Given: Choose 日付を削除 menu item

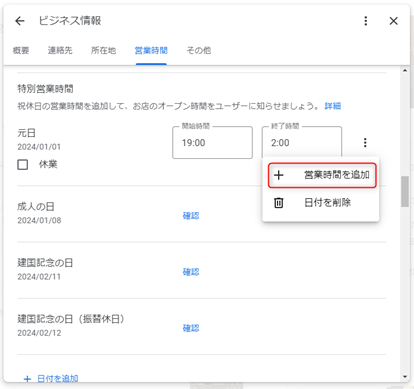Looking at the screenshot, I should coord(321,203).
